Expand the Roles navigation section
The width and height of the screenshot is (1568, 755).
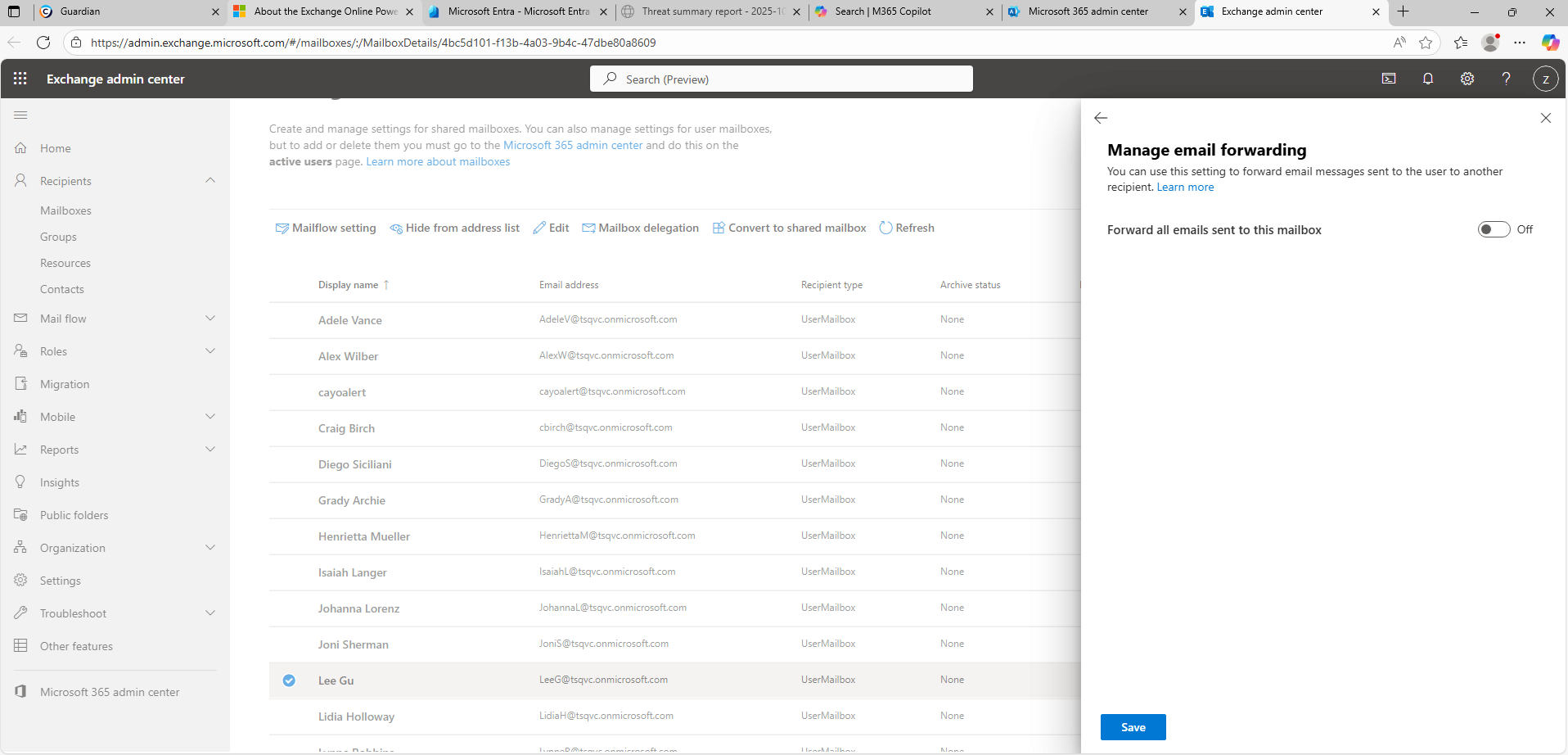[210, 351]
